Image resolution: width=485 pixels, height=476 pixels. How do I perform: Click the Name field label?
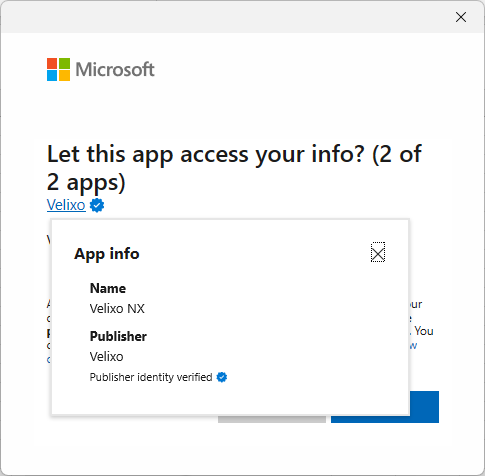108,288
